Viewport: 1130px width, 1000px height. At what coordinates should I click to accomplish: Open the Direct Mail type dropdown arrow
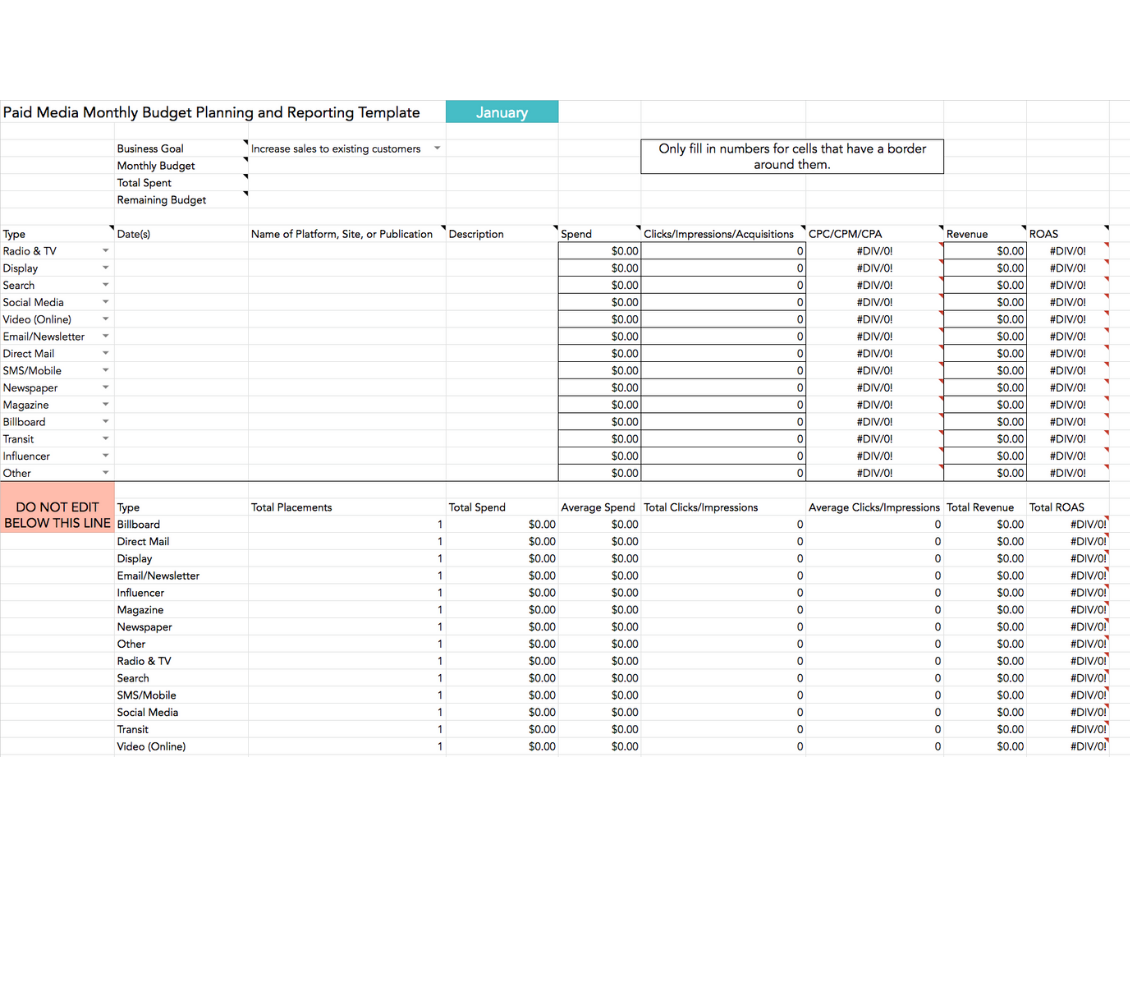(105, 353)
